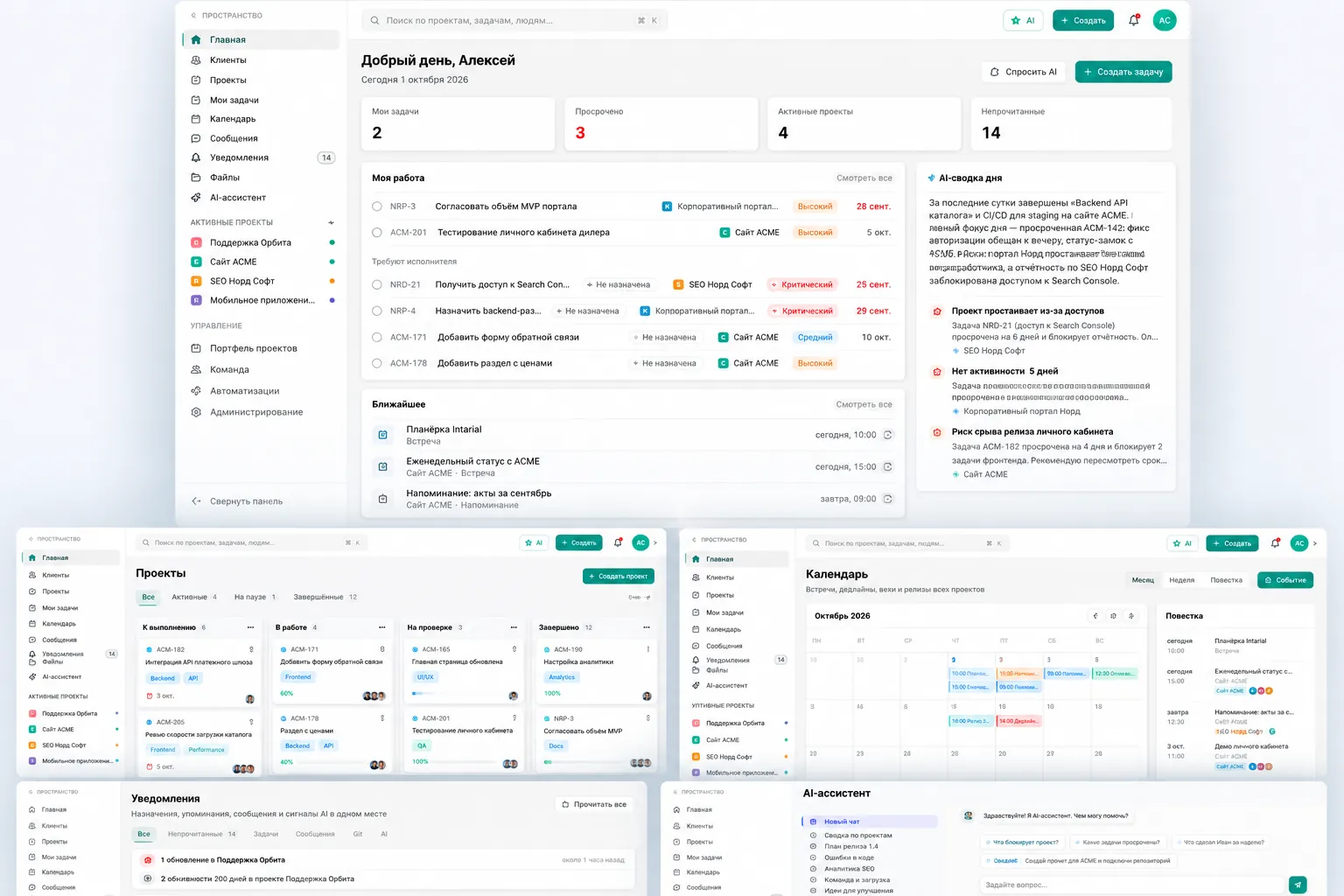Click Автоматизации icon in the main sidebar

(196, 391)
